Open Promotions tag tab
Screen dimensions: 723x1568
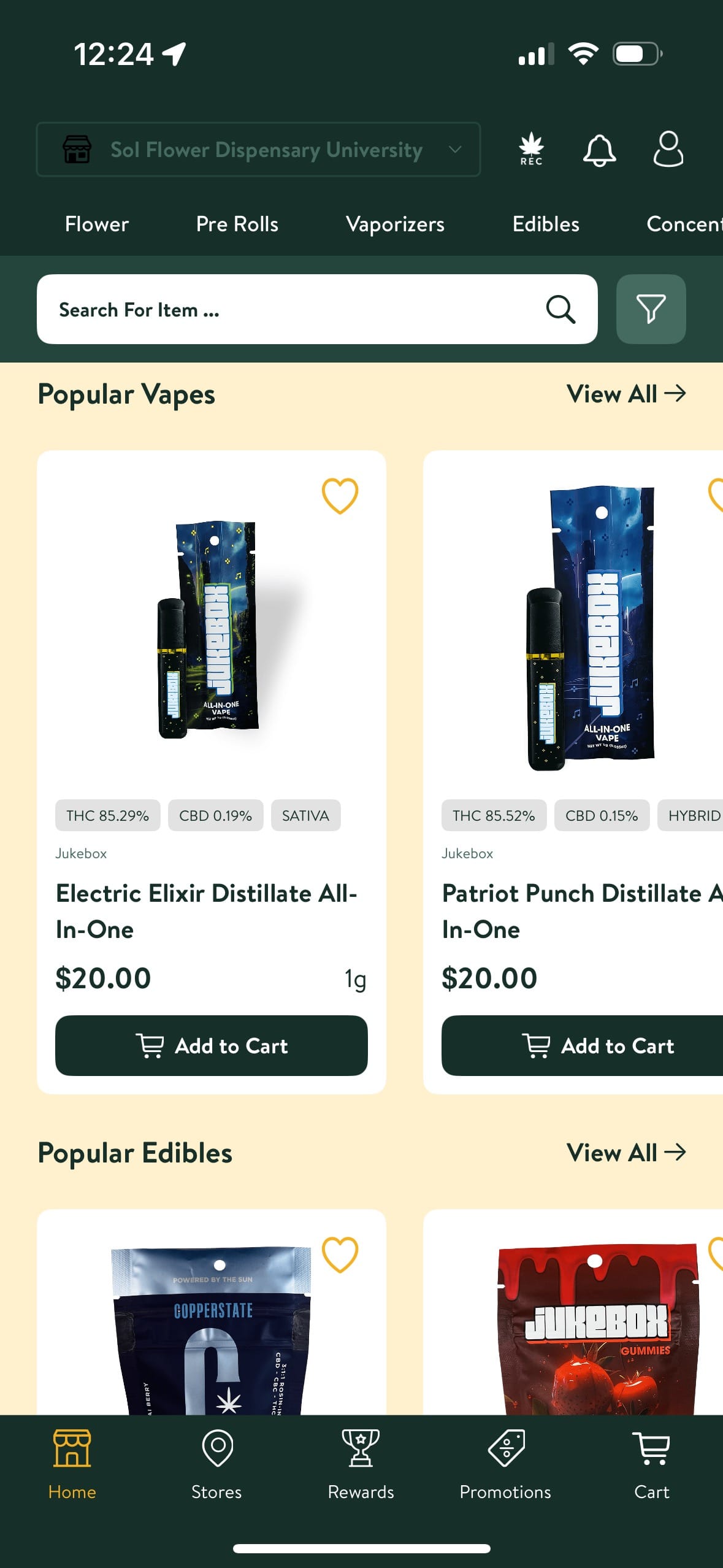(x=505, y=1464)
